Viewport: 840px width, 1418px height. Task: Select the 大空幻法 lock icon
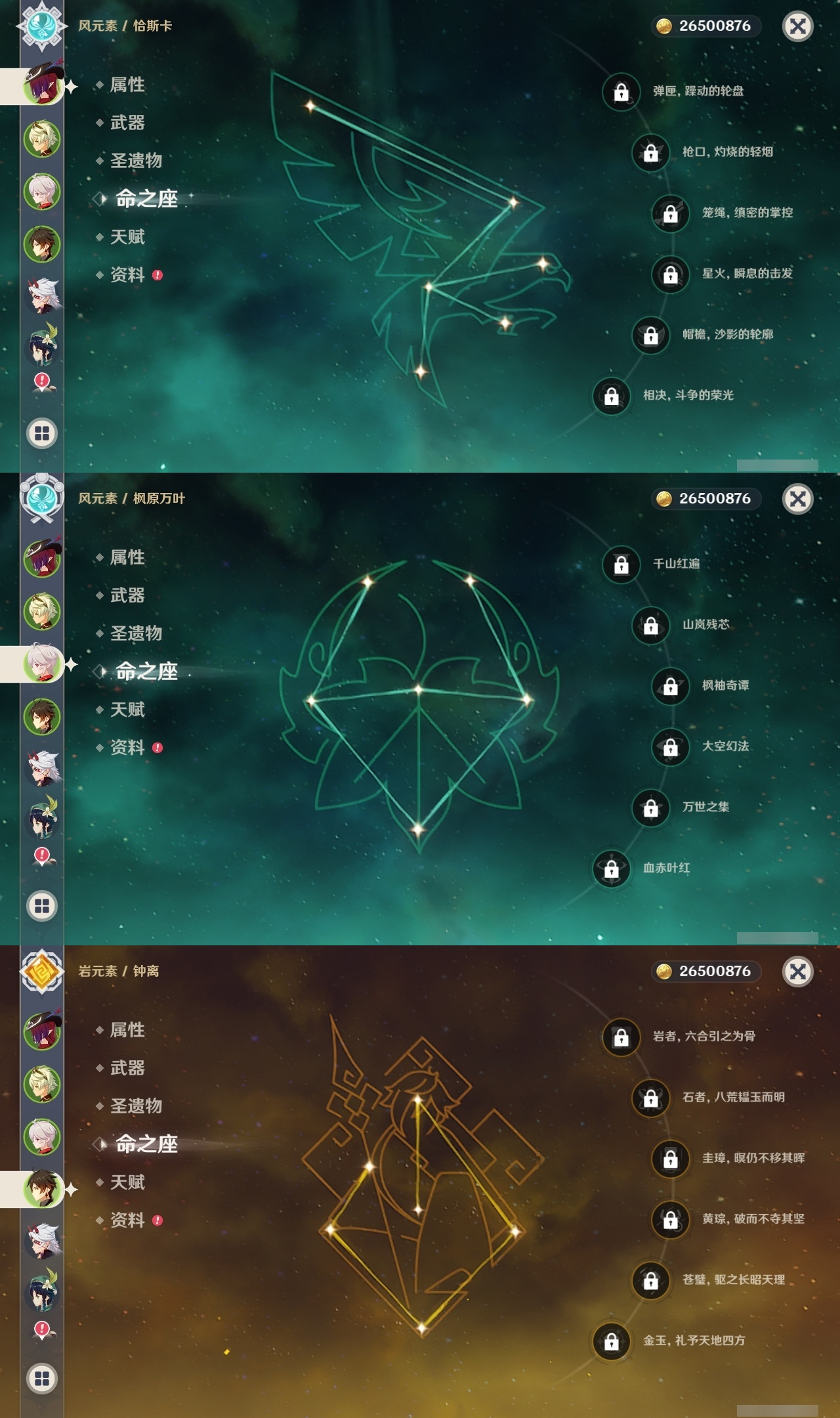(670, 747)
